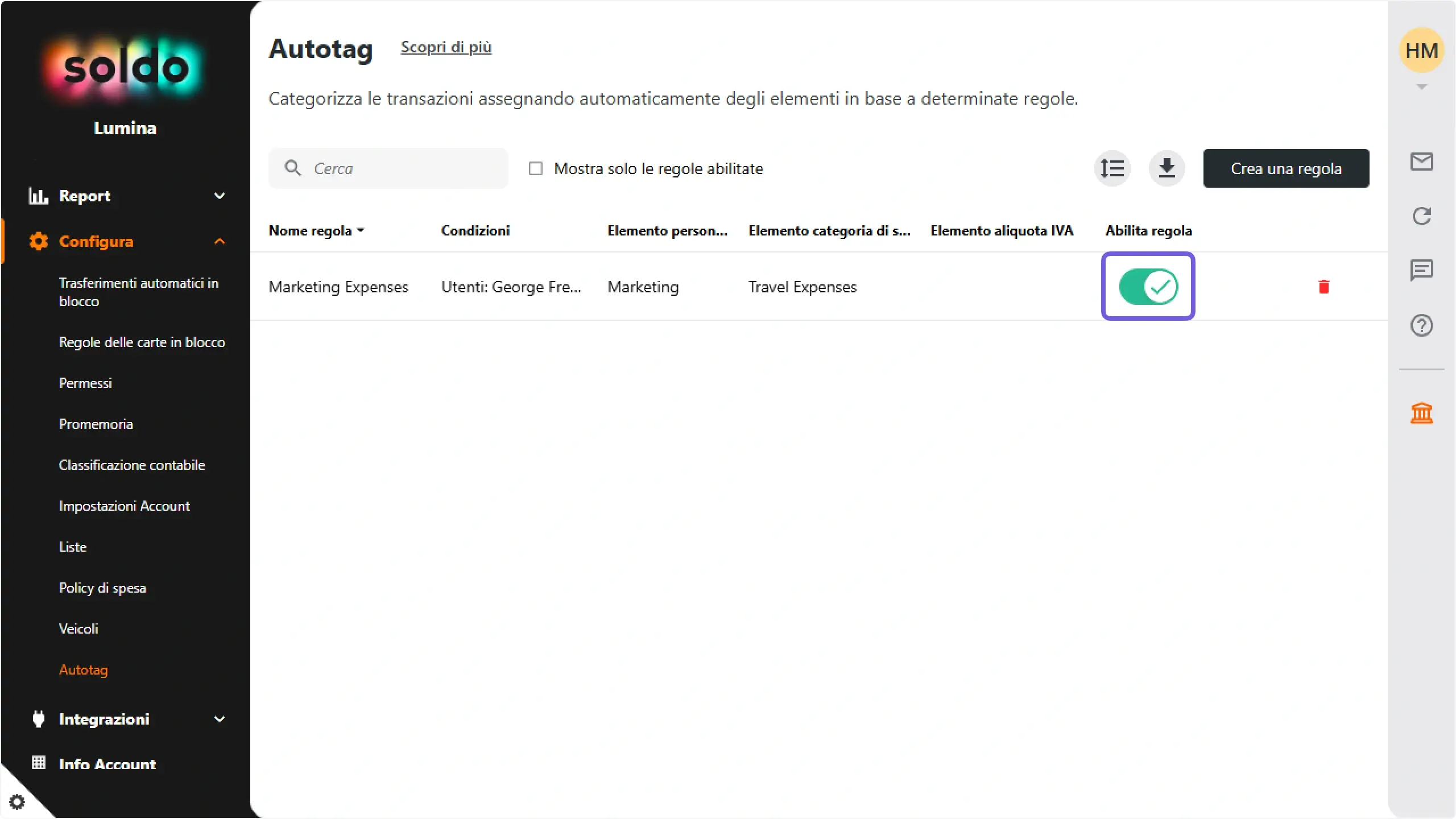Open Impostazioni Account
Screen dimensions: 1456x819
124,506
